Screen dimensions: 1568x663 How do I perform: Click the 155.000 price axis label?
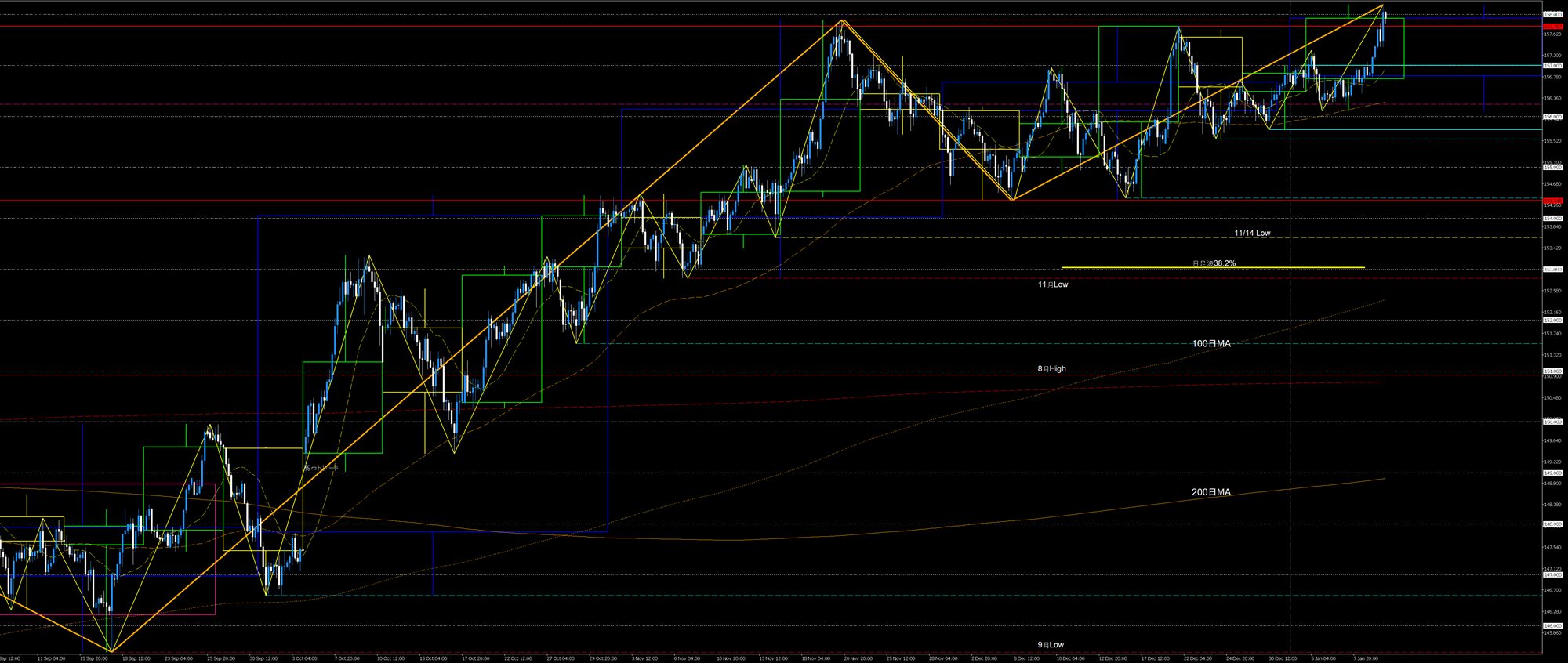[x=1552, y=167]
